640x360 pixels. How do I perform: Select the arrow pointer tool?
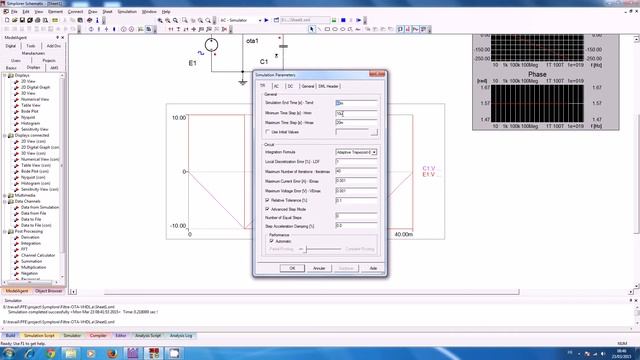click(x=312, y=29)
